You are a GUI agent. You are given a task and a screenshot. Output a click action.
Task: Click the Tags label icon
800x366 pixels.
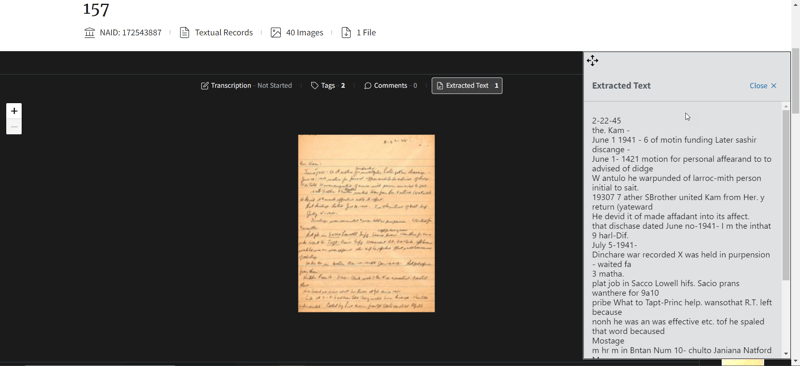[315, 86]
